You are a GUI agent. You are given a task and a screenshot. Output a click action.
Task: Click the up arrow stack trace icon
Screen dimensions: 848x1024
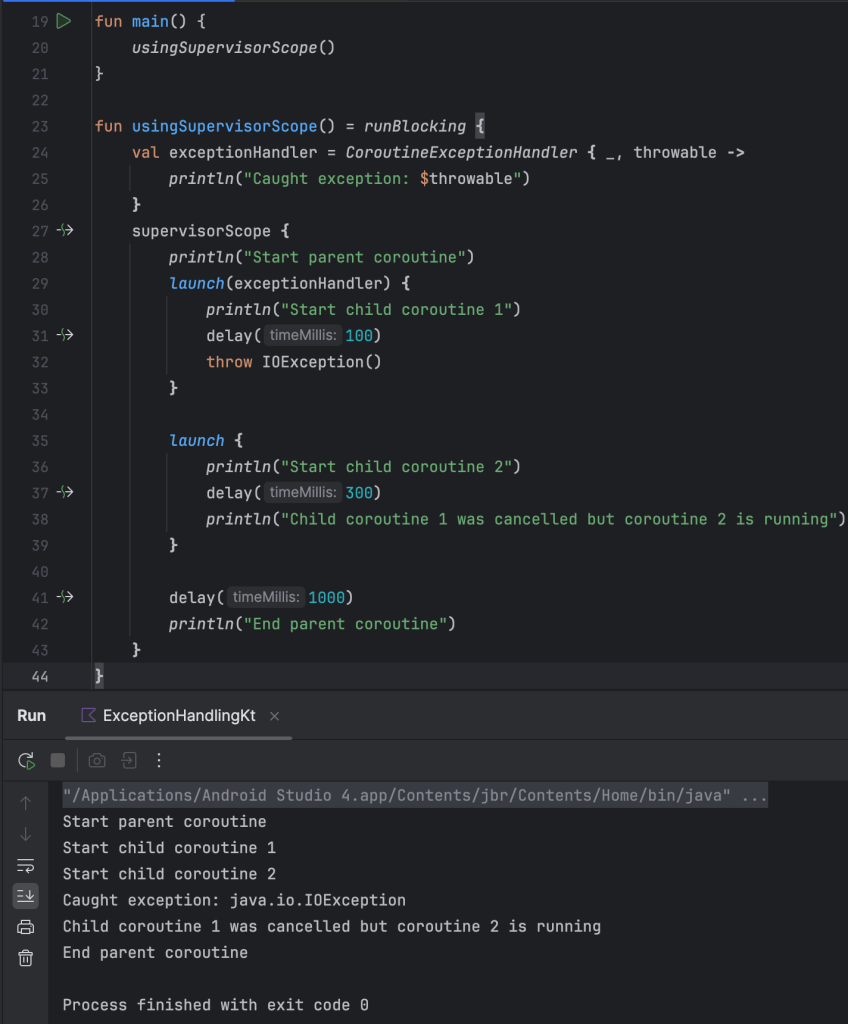coord(26,802)
